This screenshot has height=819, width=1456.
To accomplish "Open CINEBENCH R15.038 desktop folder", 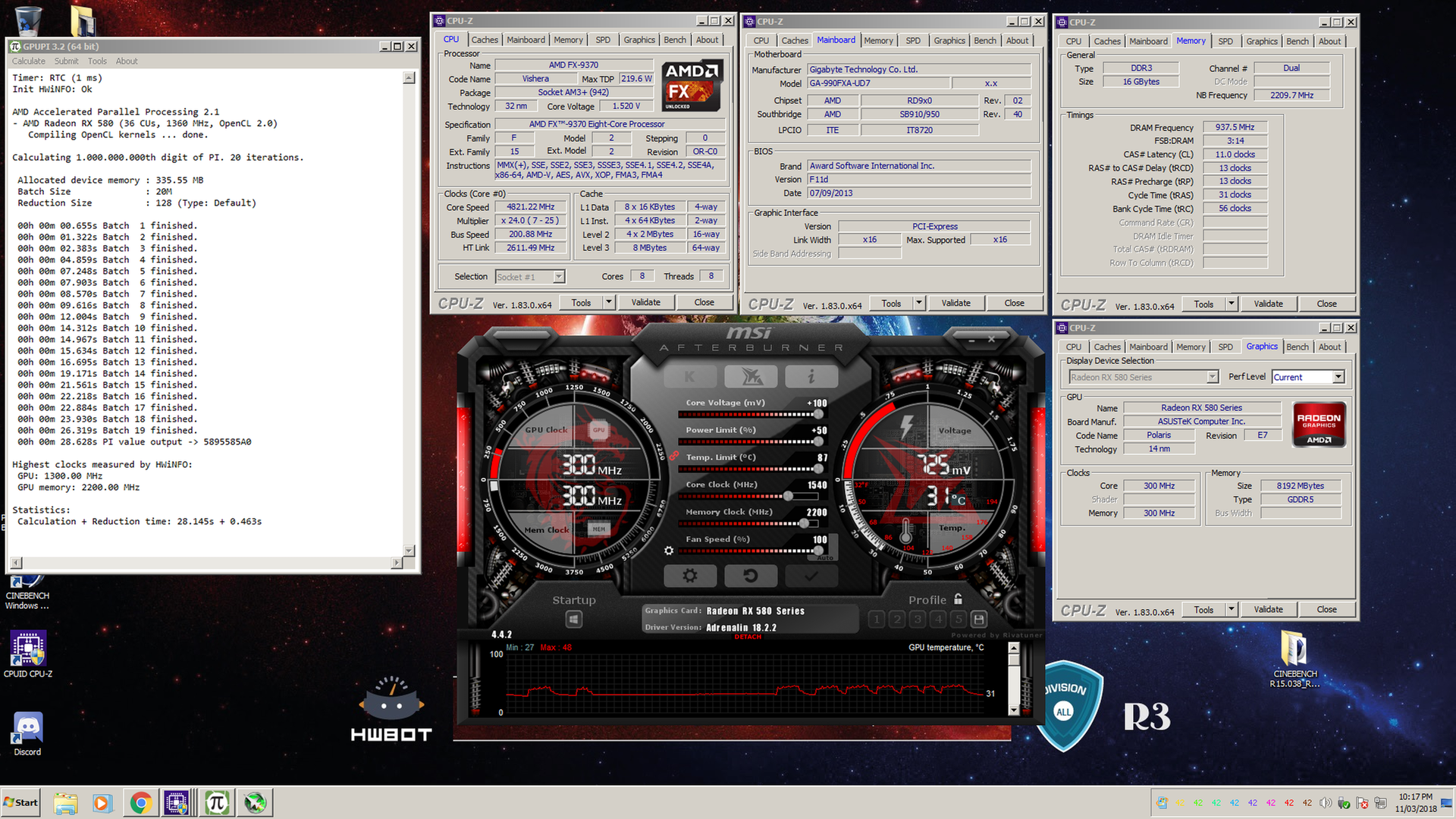I will pyautogui.click(x=1294, y=659).
